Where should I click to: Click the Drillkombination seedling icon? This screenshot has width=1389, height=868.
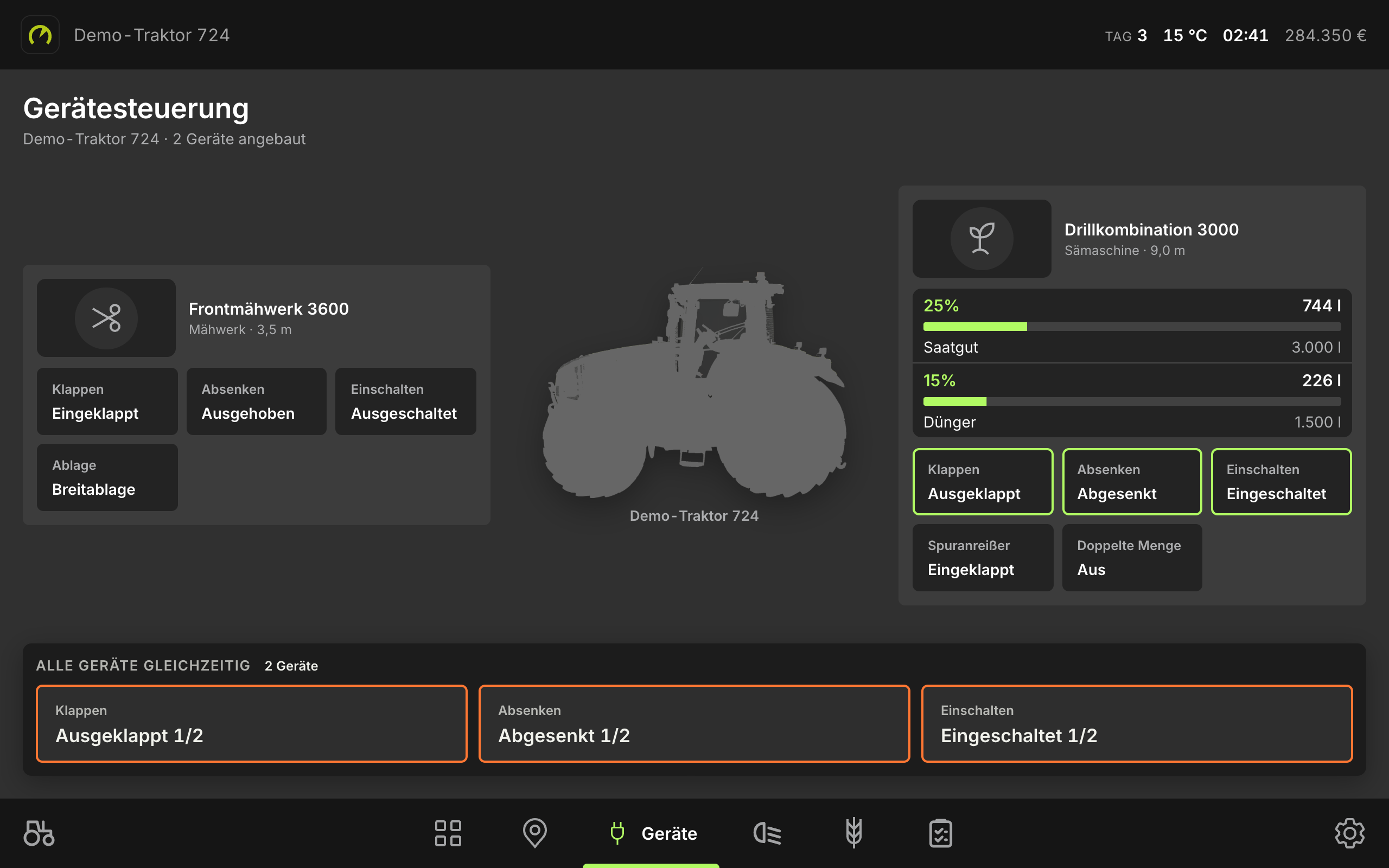(x=982, y=239)
